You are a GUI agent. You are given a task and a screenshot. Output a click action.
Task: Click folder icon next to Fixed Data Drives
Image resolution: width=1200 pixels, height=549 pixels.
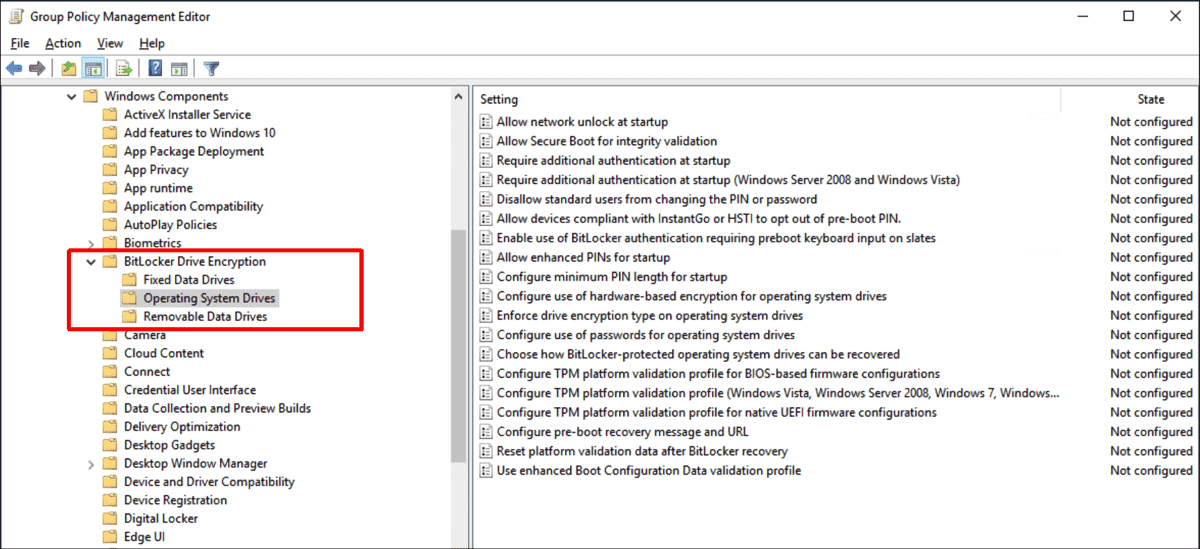[129, 280]
